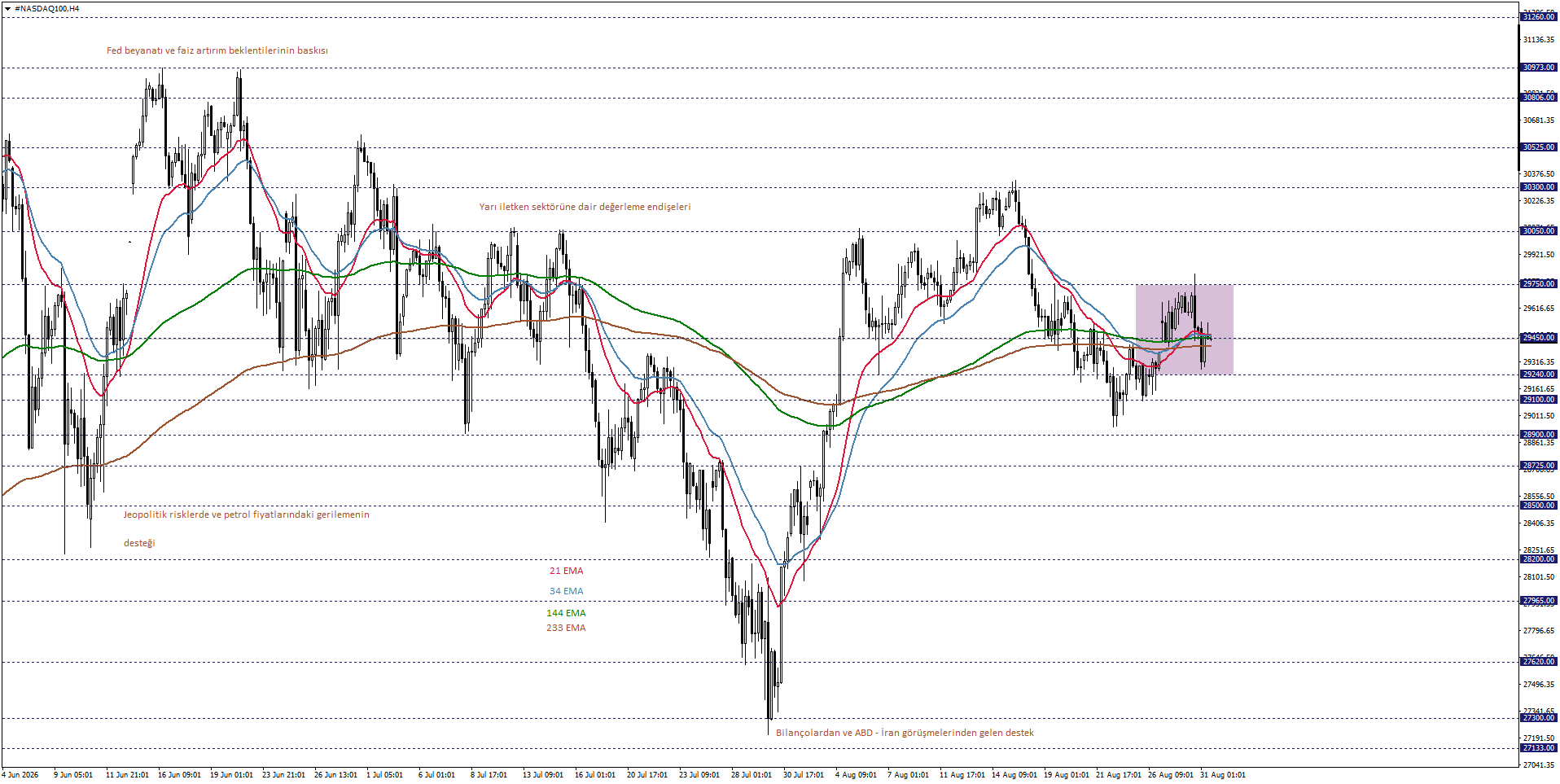Click the red 21 EMA legend label
This screenshot has width=1560, height=784.
pos(566,571)
